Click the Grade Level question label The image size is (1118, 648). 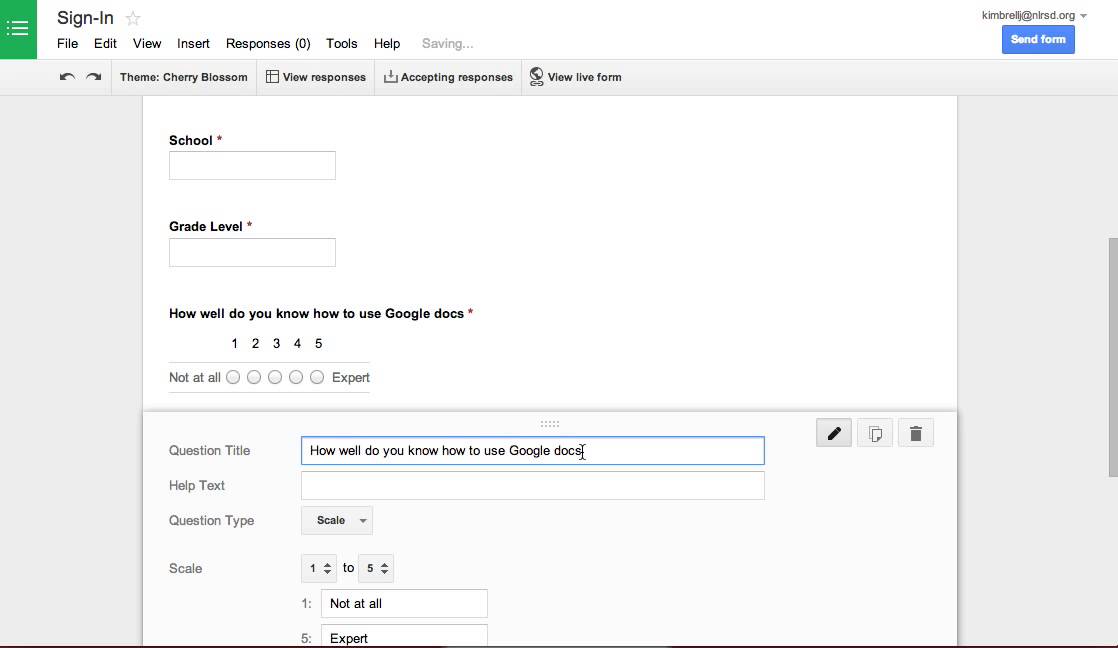(205, 227)
